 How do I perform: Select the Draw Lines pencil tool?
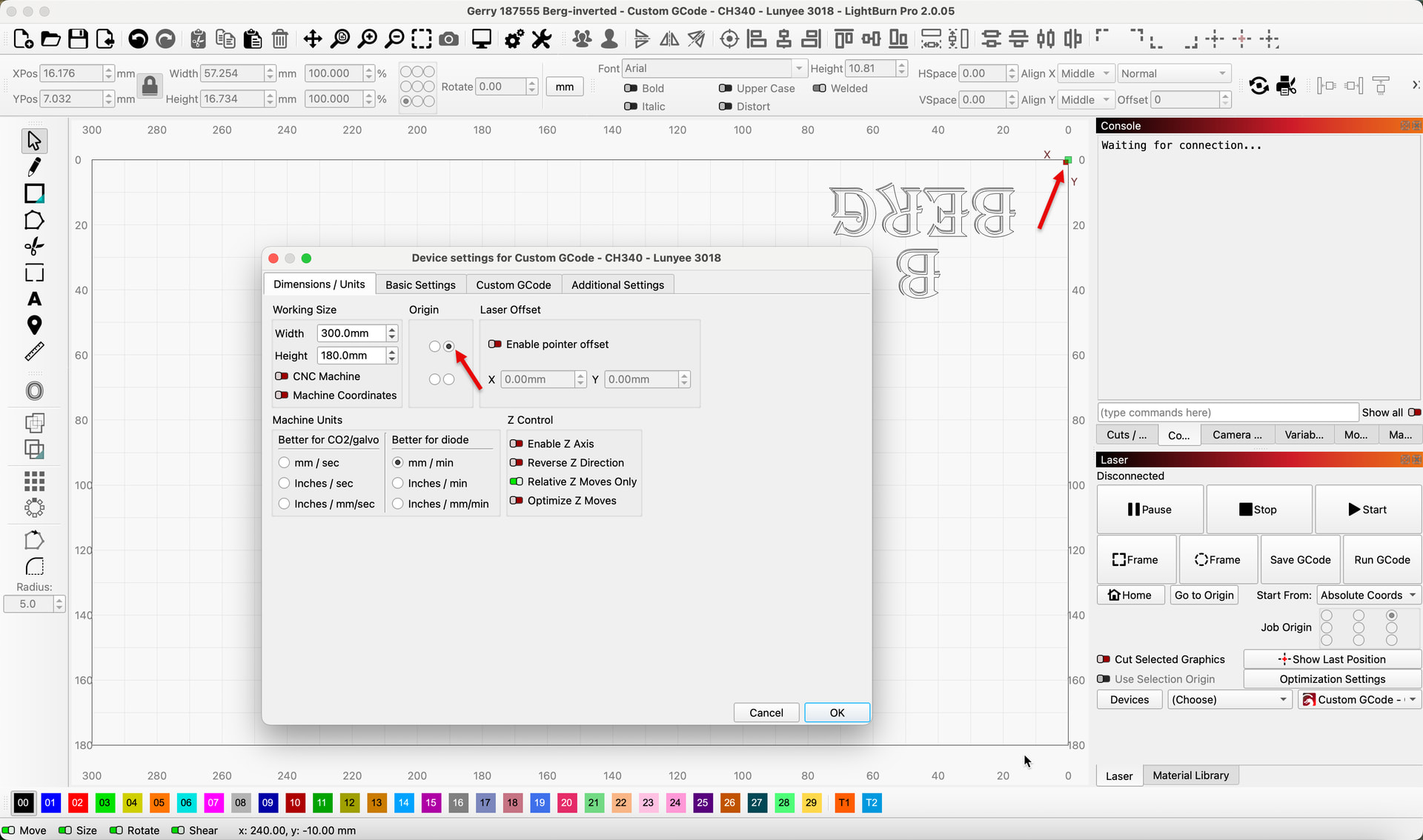click(x=34, y=167)
